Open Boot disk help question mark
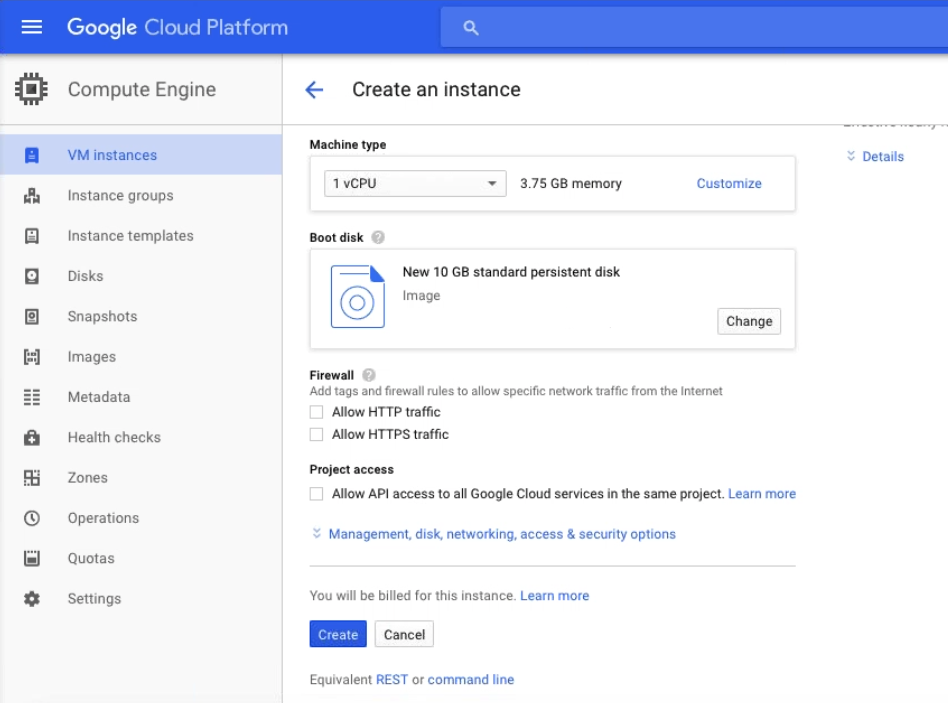Image resolution: width=949 pixels, height=703 pixels. (378, 238)
